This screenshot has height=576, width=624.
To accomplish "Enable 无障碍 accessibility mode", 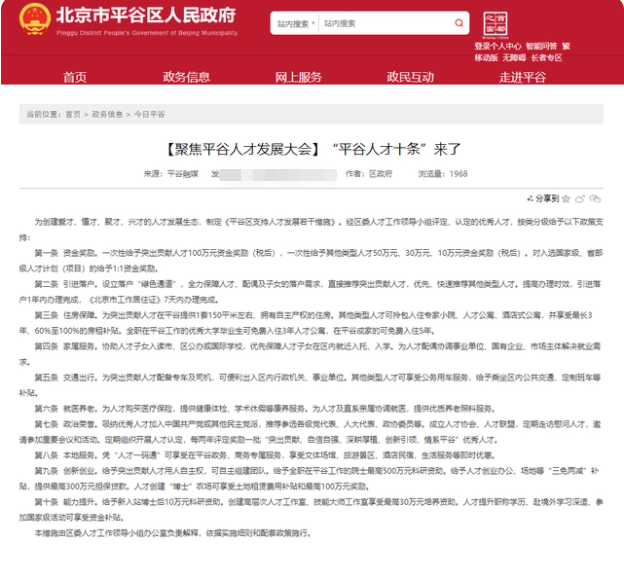I will pyautogui.click(x=514, y=58).
